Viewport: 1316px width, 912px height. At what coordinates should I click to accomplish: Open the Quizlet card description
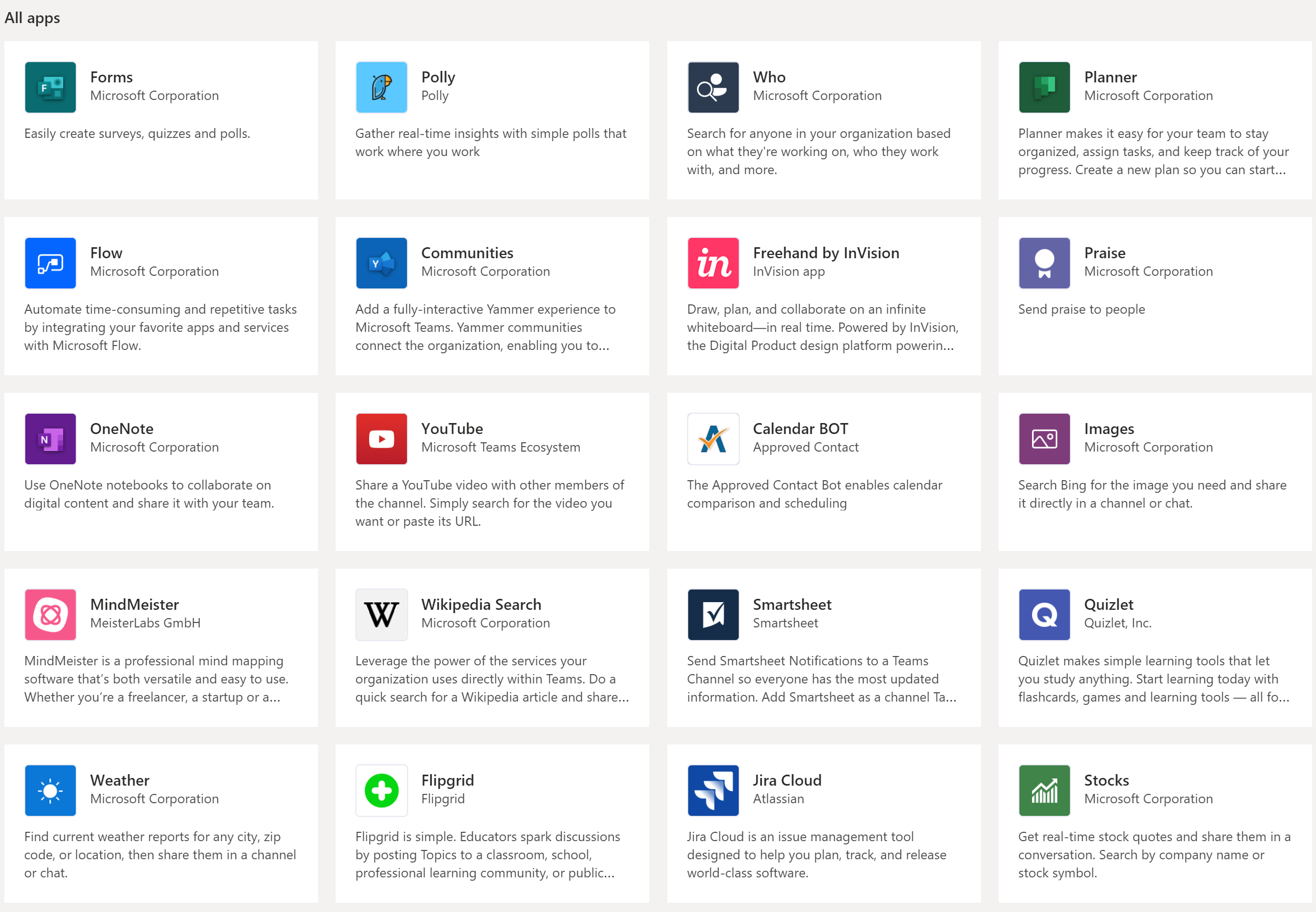coord(1153,680)
